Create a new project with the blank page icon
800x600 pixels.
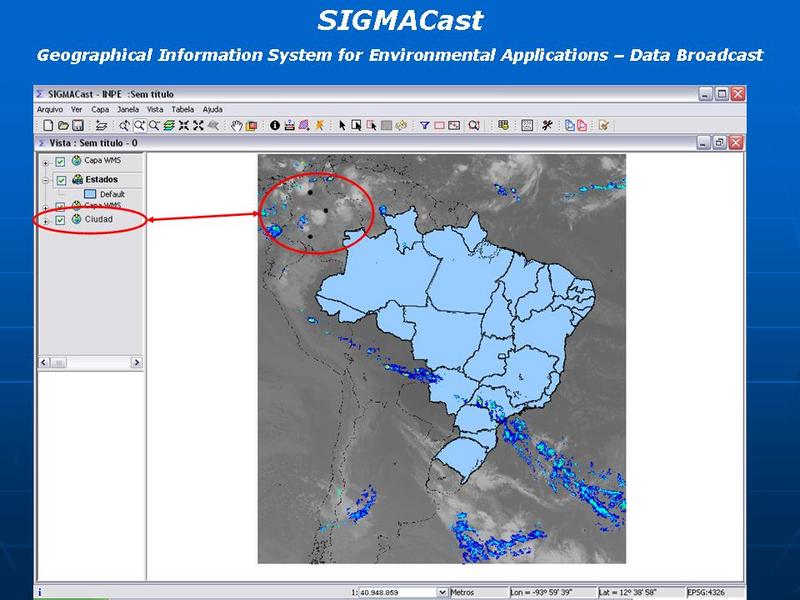pos(48,126)
